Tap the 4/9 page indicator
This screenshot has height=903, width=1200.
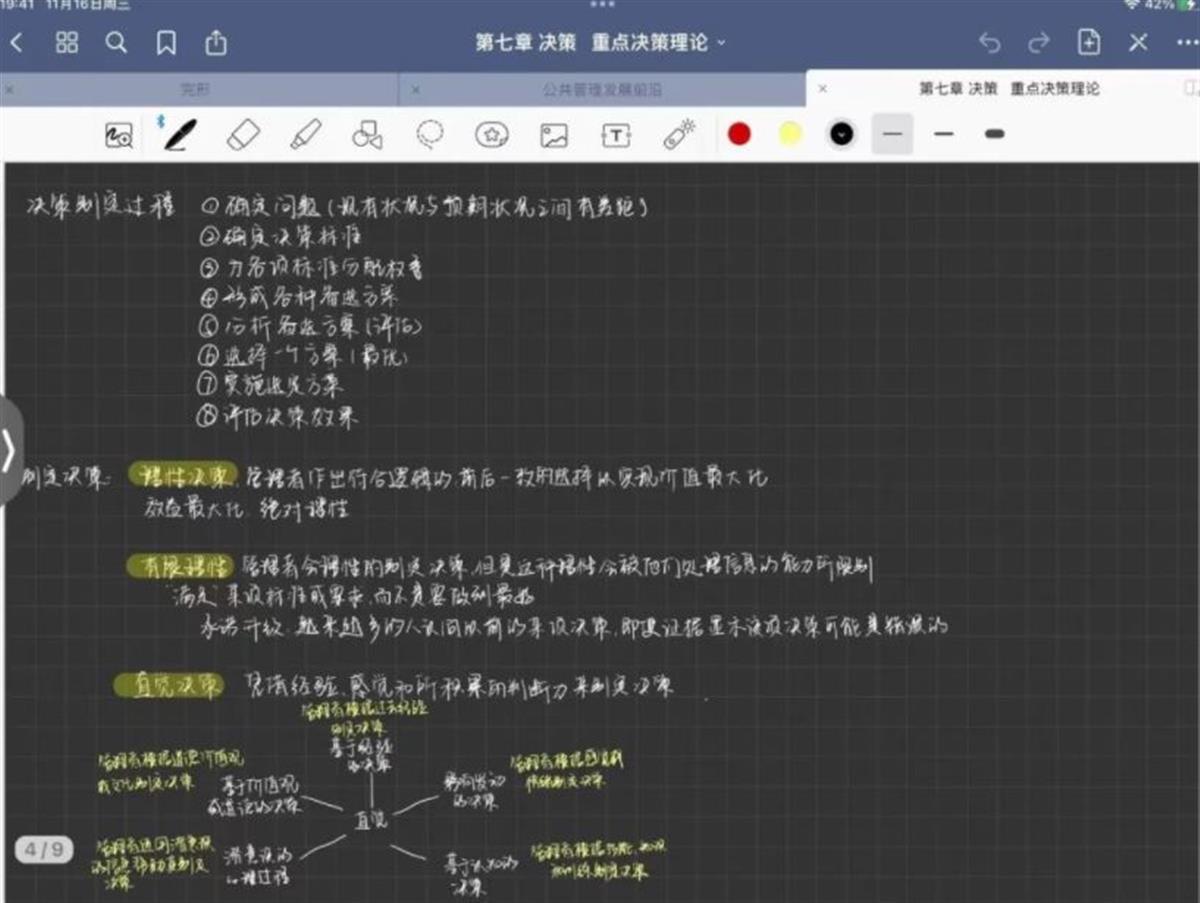tap(44, 850)
